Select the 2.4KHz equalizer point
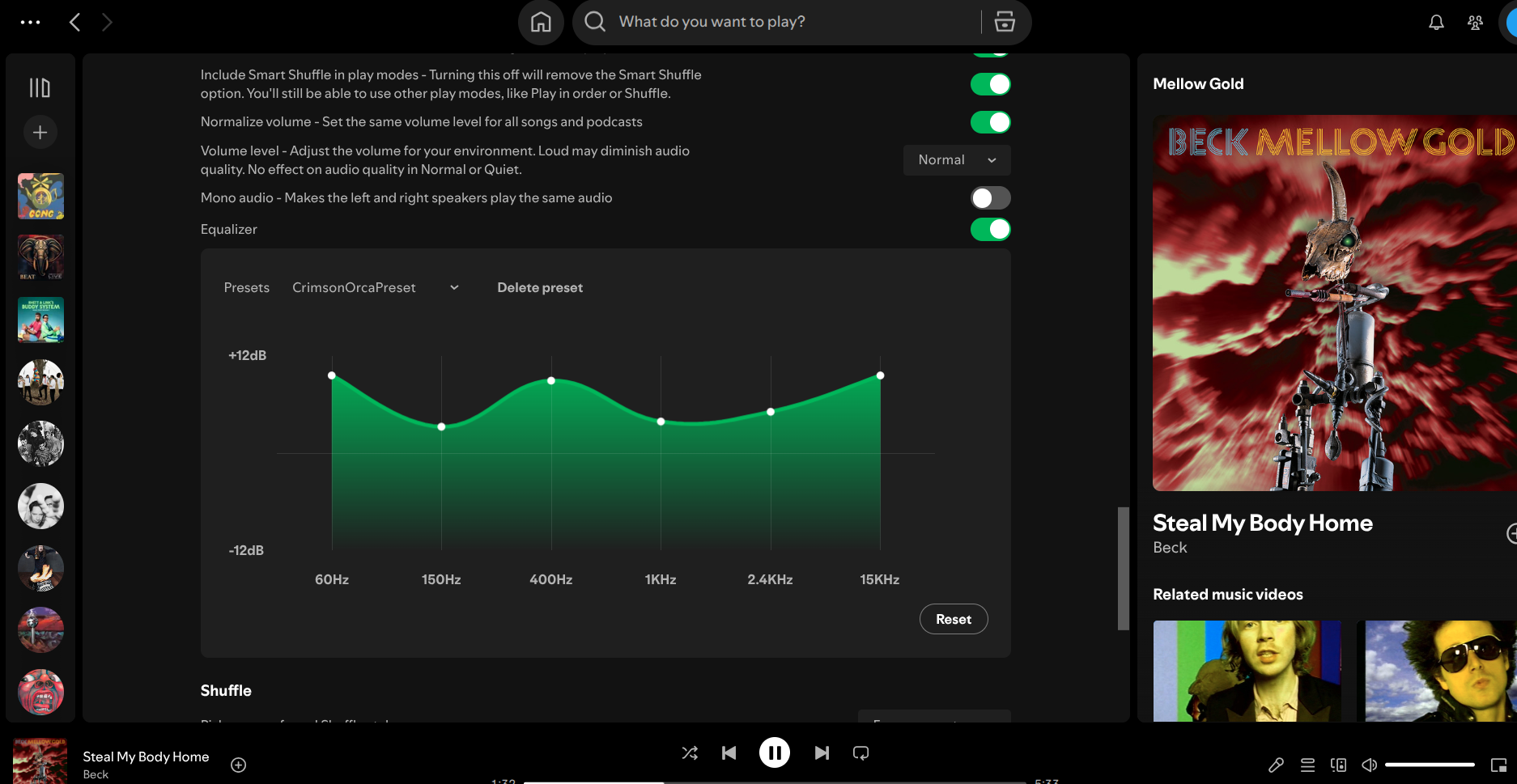Image resolution: width=1517 pixels, height=784 pixels. coord(771,412)
